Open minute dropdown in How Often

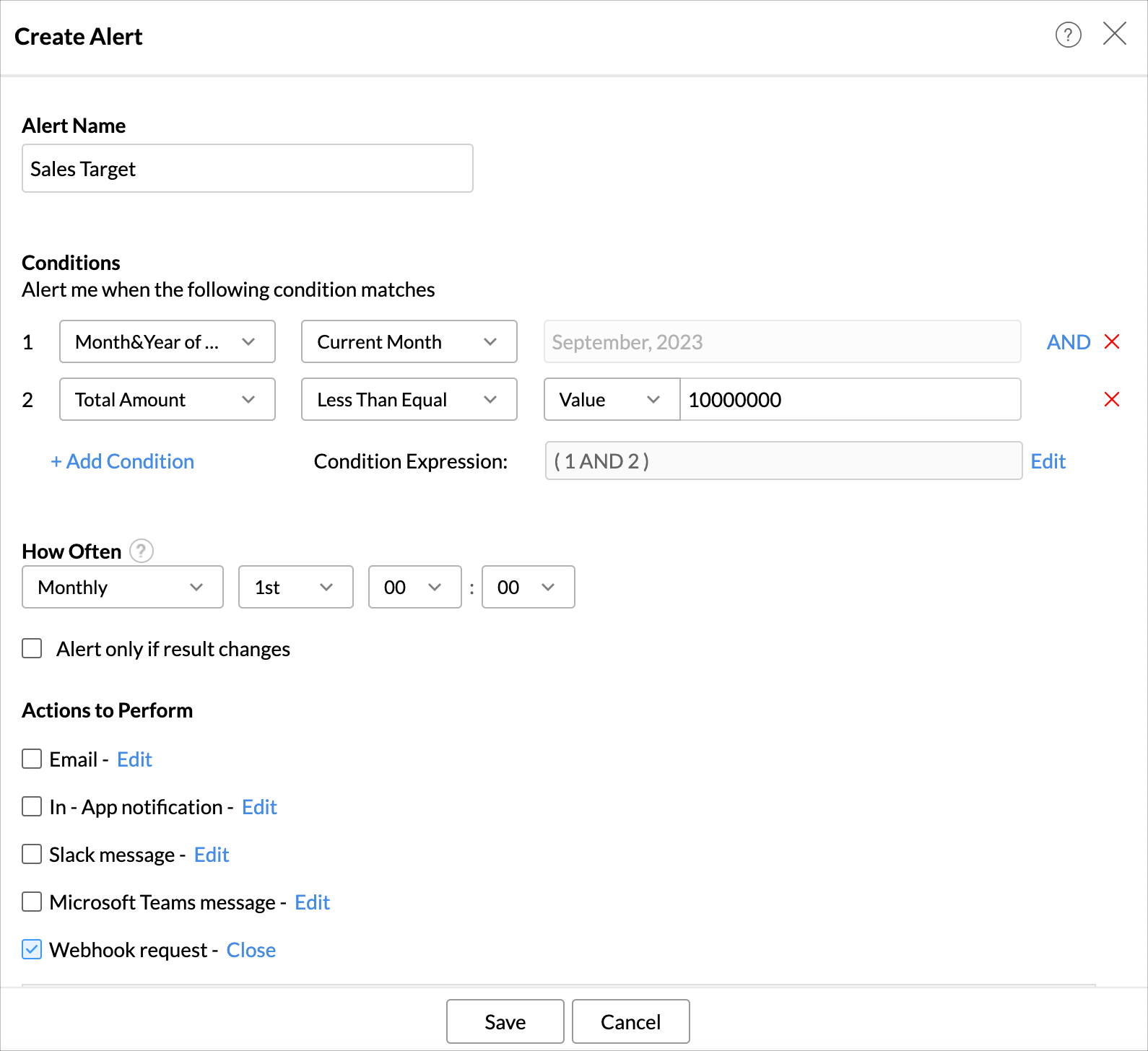(x=529, y=587)
